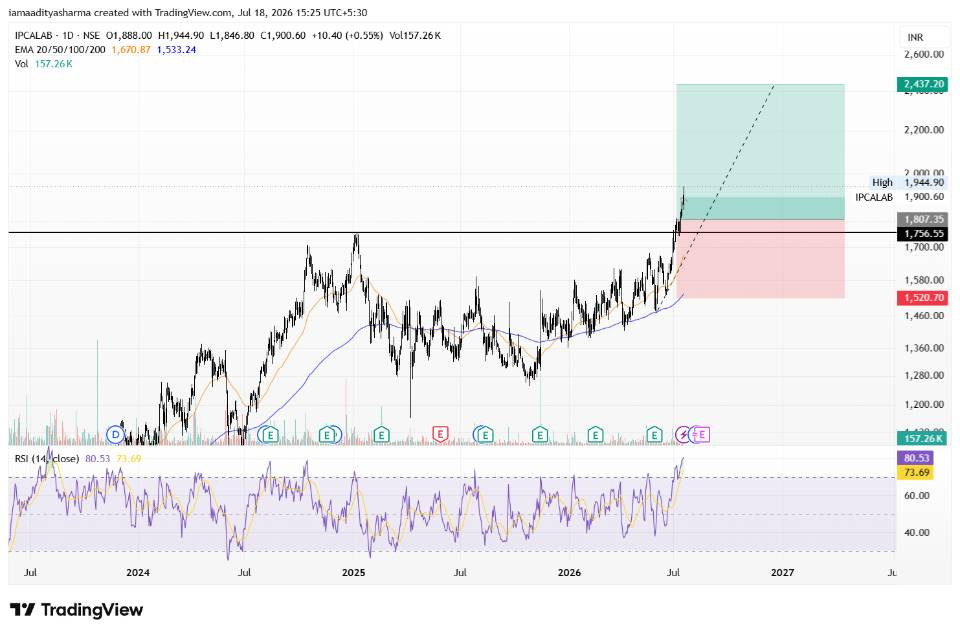Click the 1,520.70 stop-loss price label
960x635 pixels.
(x=923, y=298)
